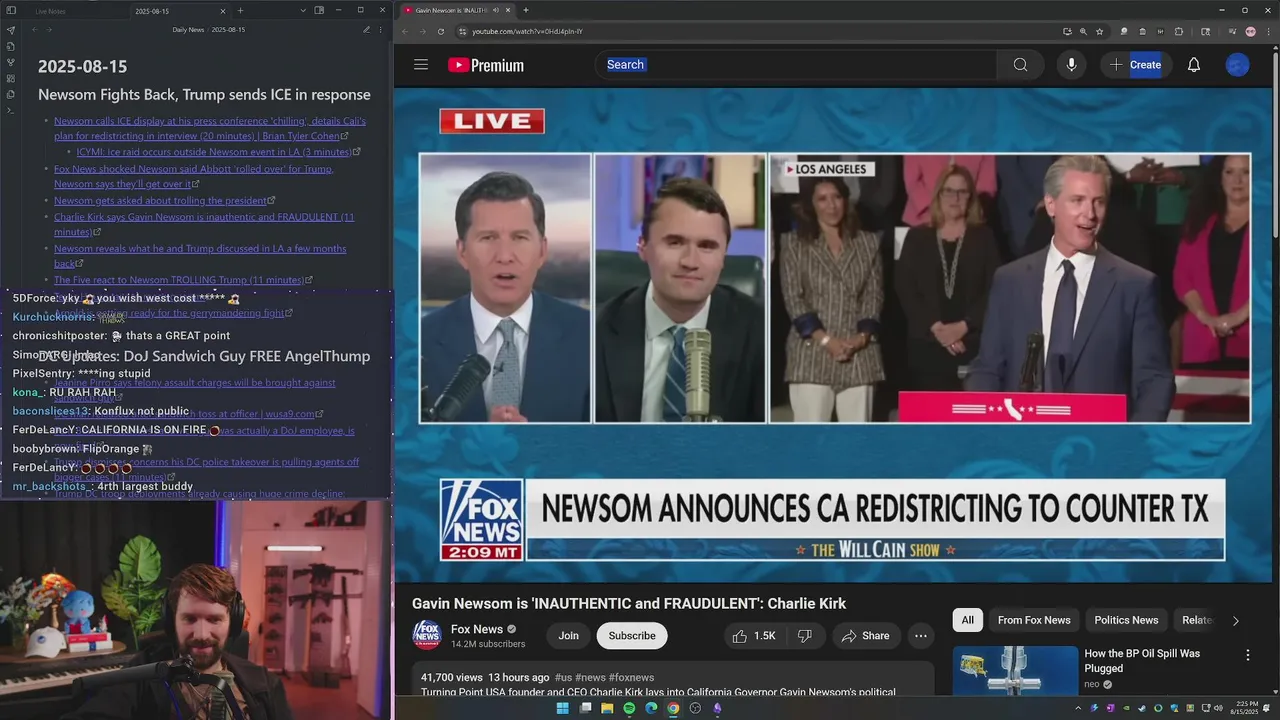Go to YouTube Premium home logo

(x=486, y=65)
